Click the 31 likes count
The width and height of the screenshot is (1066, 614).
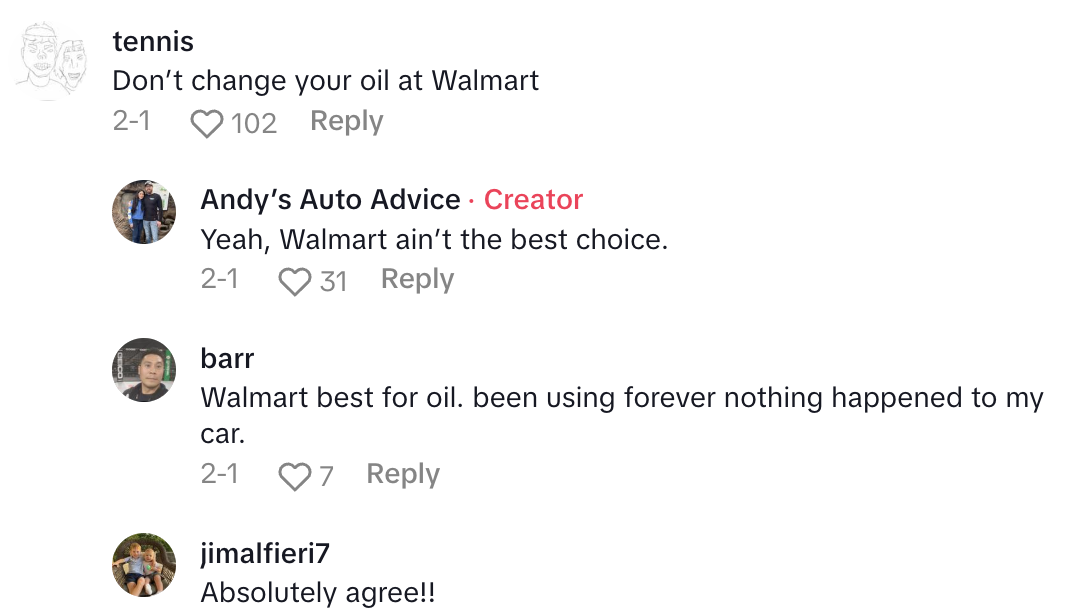pyautogui.click(x=333, y=281)
